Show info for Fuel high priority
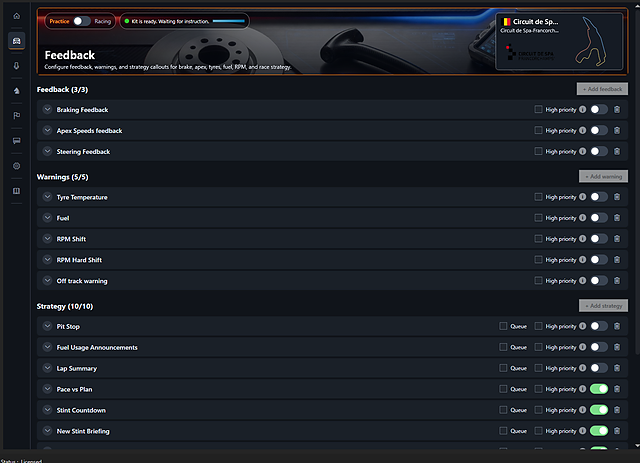Image resolution: width=640 pixels, height=463 pixels. tap(582, 218)
